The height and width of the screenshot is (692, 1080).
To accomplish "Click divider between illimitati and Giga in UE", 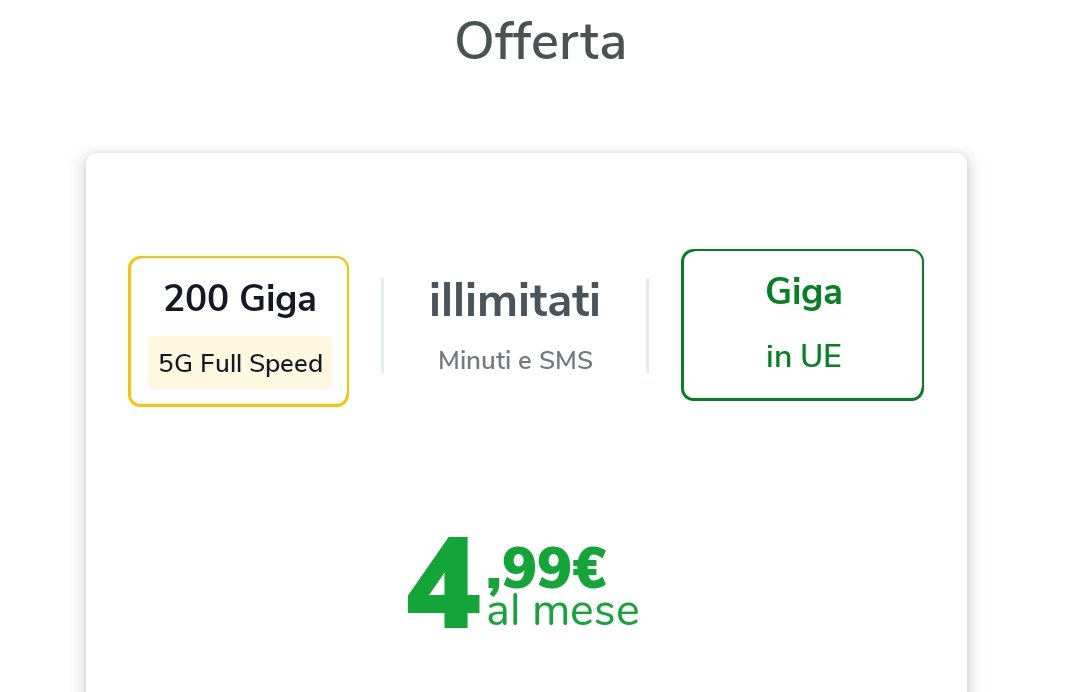I will click(648, 326).
